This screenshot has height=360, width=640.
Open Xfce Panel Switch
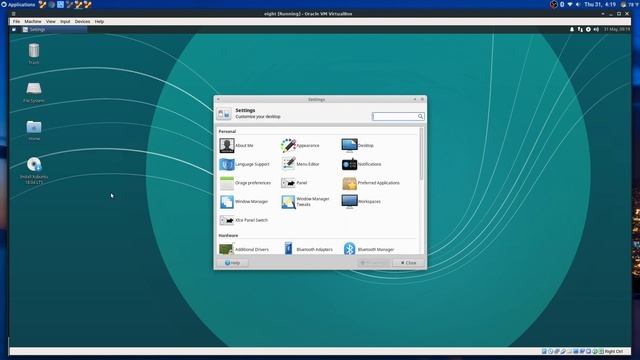[244, 220]
